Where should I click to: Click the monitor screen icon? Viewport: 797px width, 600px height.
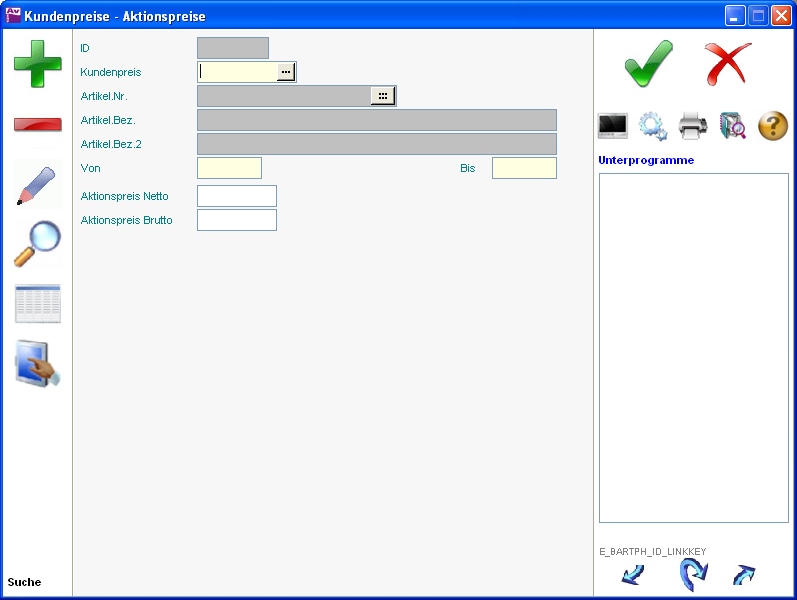(612, 126)
